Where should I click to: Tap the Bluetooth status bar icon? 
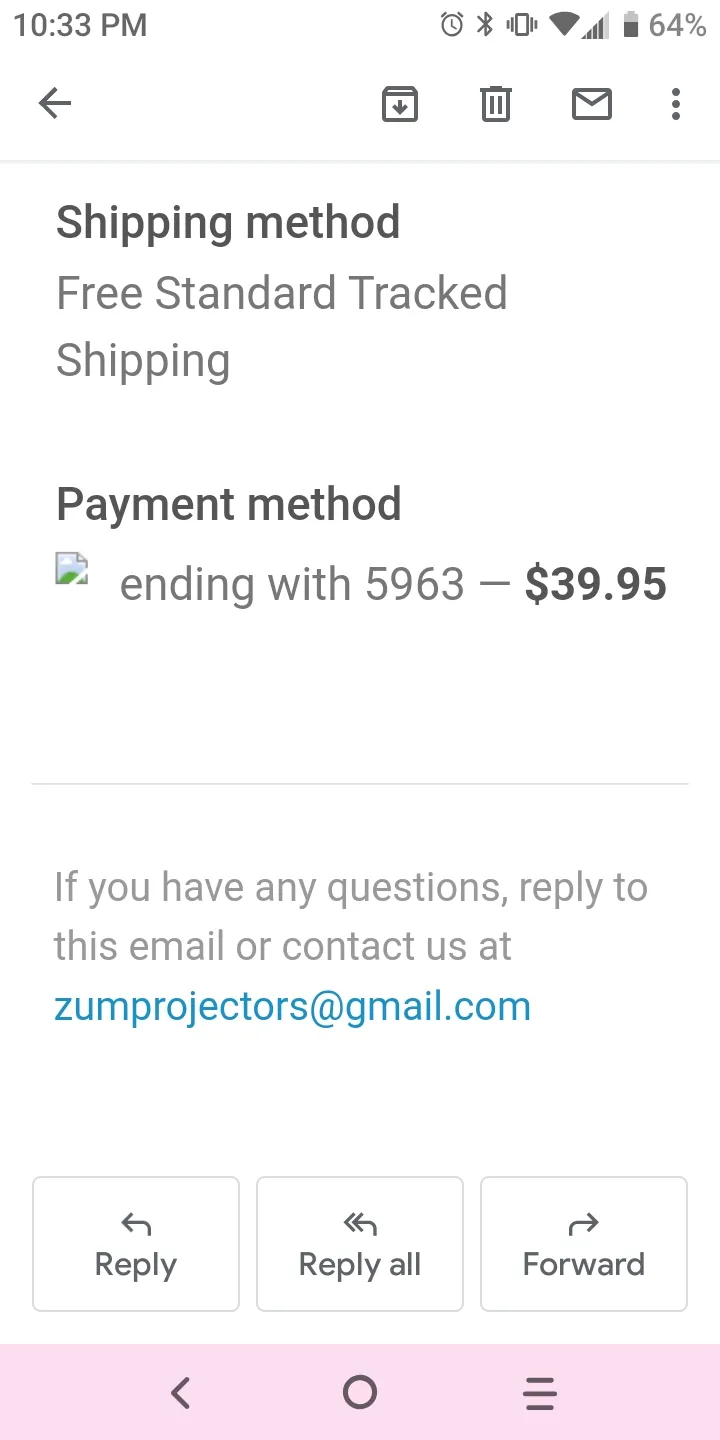pos(485,25)
